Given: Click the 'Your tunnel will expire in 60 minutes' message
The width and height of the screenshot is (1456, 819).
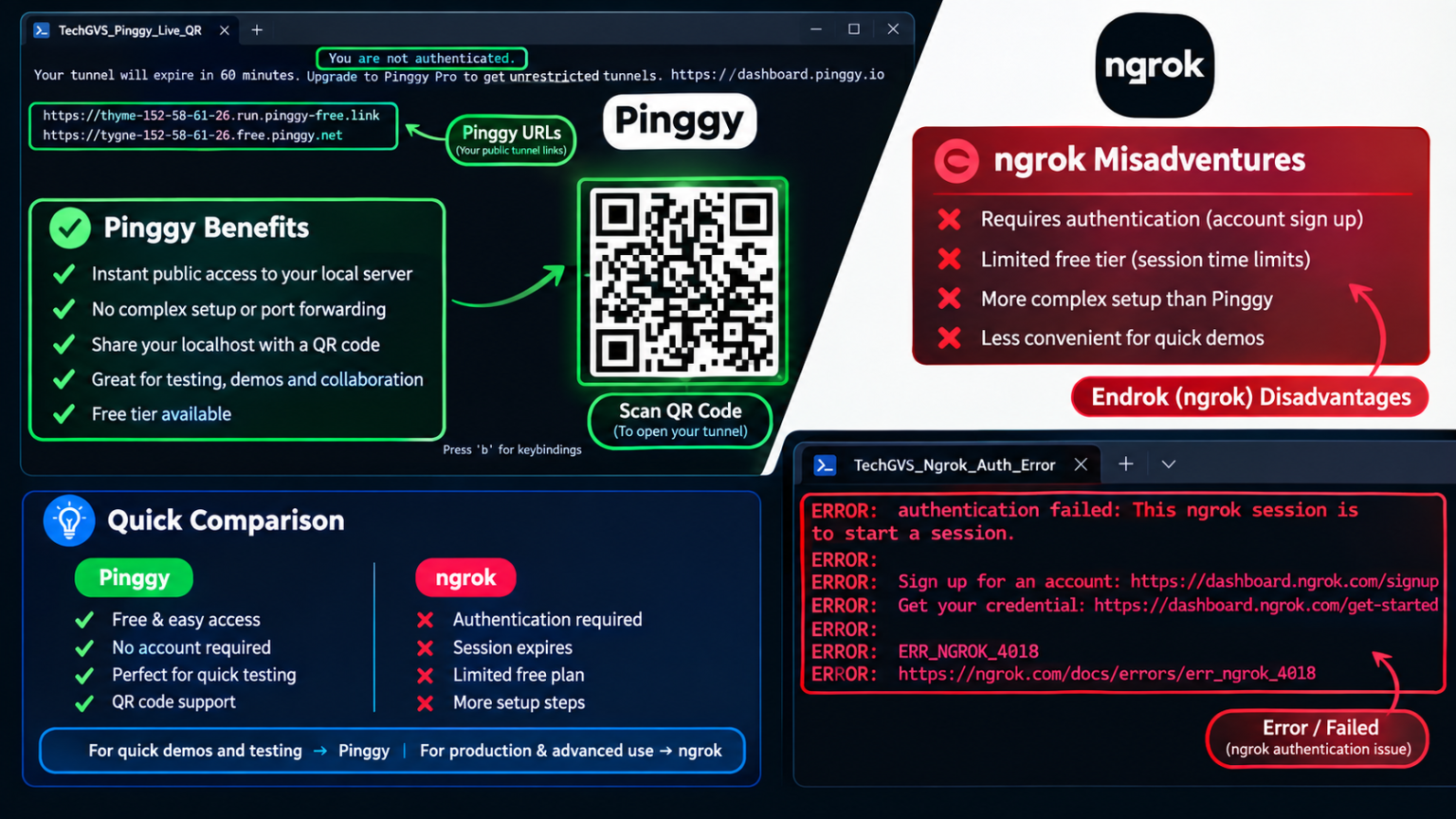Looking at the screenshot, I should (165, 75).
